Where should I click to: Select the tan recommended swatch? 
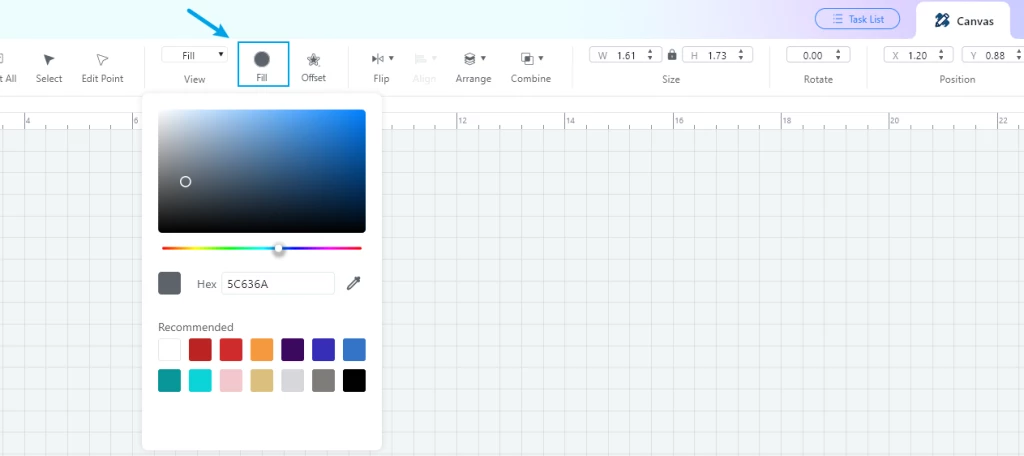262,380
